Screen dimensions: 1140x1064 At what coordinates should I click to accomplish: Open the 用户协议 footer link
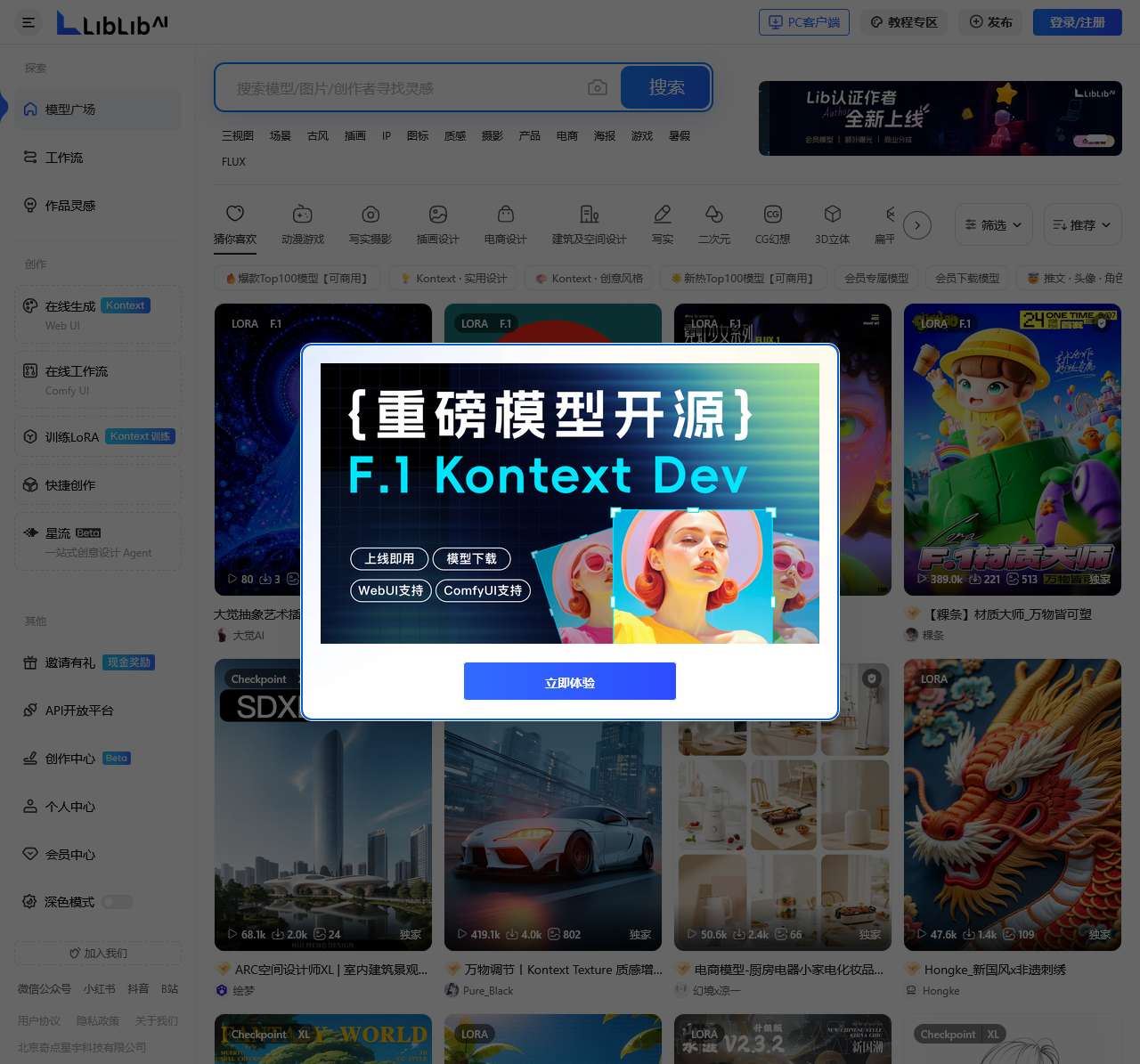[x=39, y=1020]
